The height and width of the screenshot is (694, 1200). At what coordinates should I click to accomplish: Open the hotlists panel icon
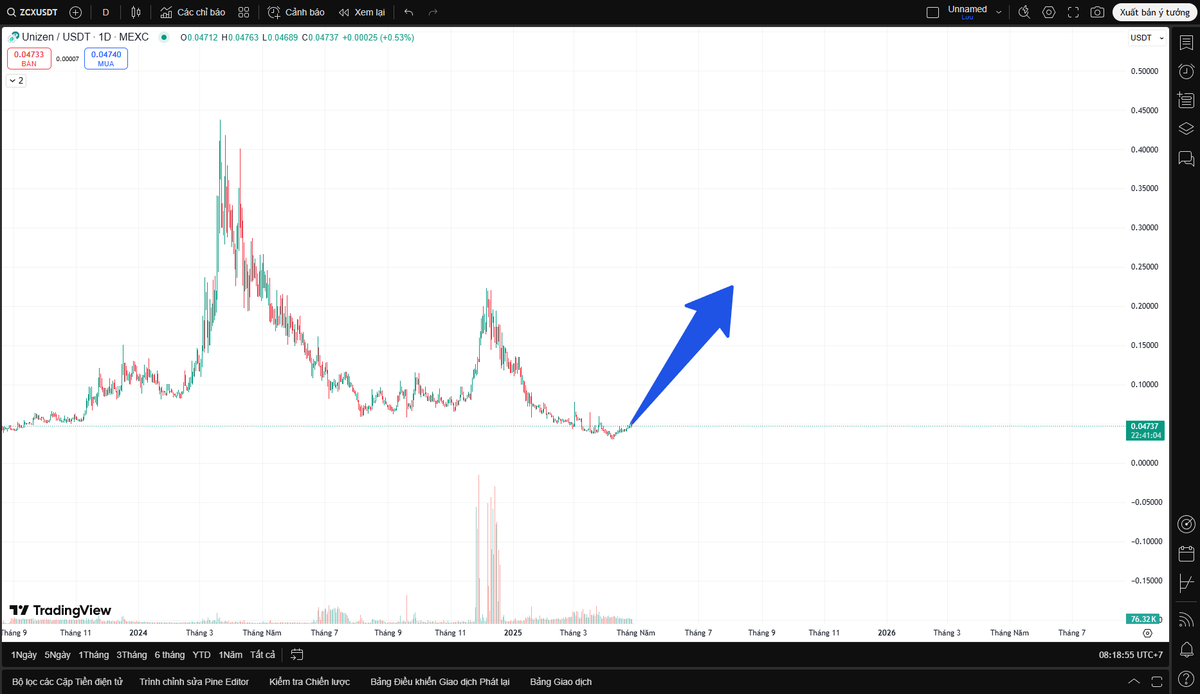click(x=1186, y=100)
